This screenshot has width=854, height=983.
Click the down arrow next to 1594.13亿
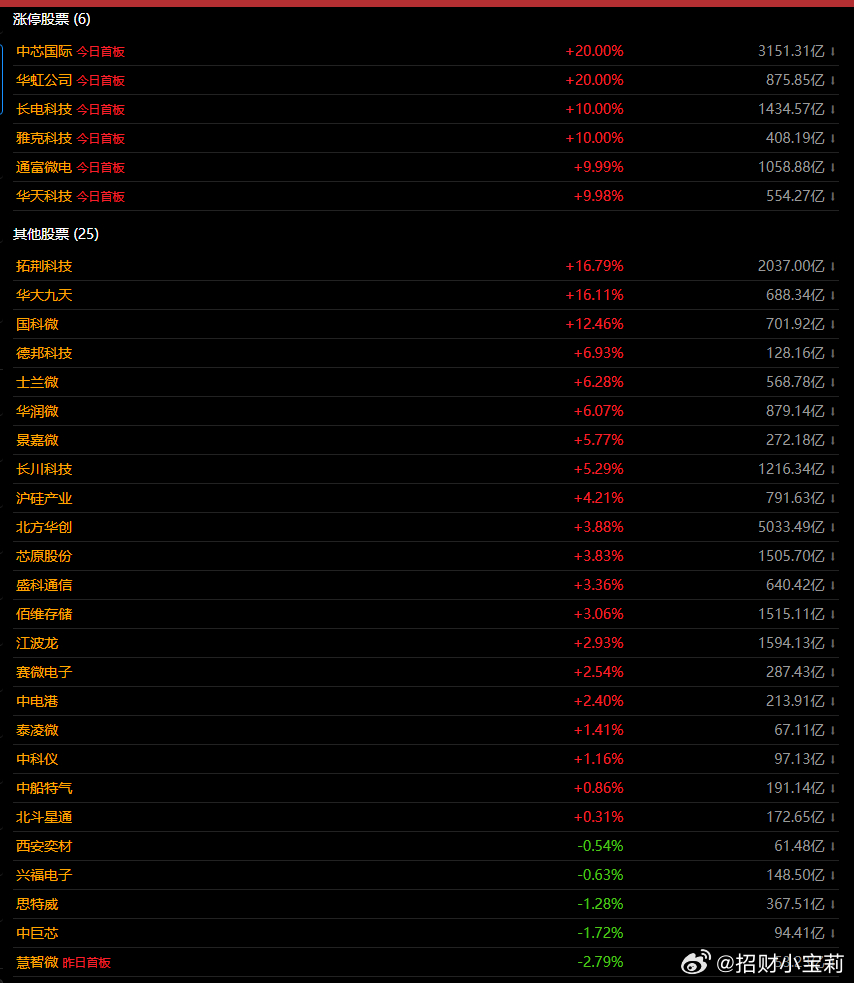833,643
